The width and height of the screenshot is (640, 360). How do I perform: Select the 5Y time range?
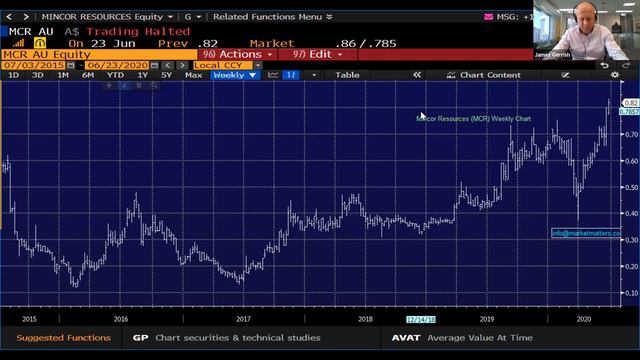tap(167, 75)
